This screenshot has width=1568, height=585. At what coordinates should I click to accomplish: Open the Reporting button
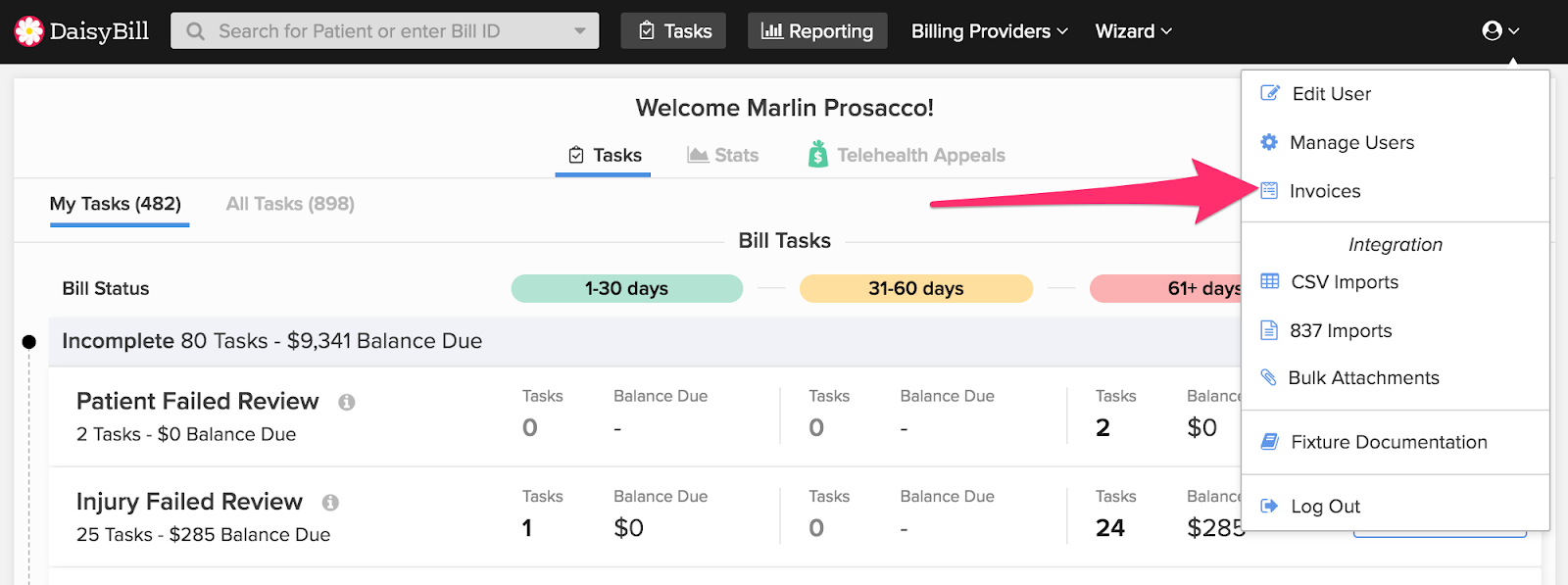(x=817, y=31)
